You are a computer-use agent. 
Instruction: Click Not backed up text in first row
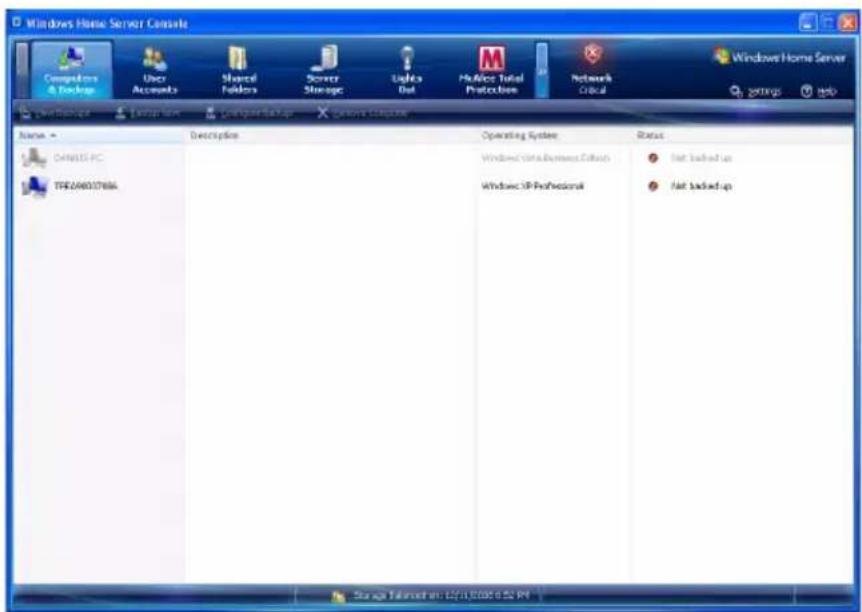701,158
